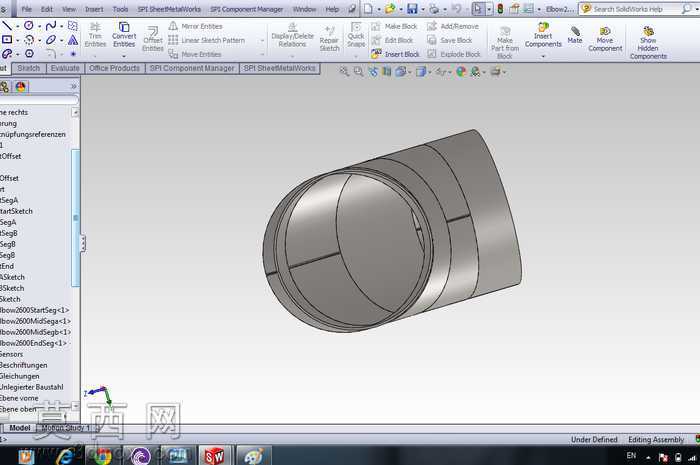700x465 pixels.
Task: Open the File menu
Action: click(27, 9)
